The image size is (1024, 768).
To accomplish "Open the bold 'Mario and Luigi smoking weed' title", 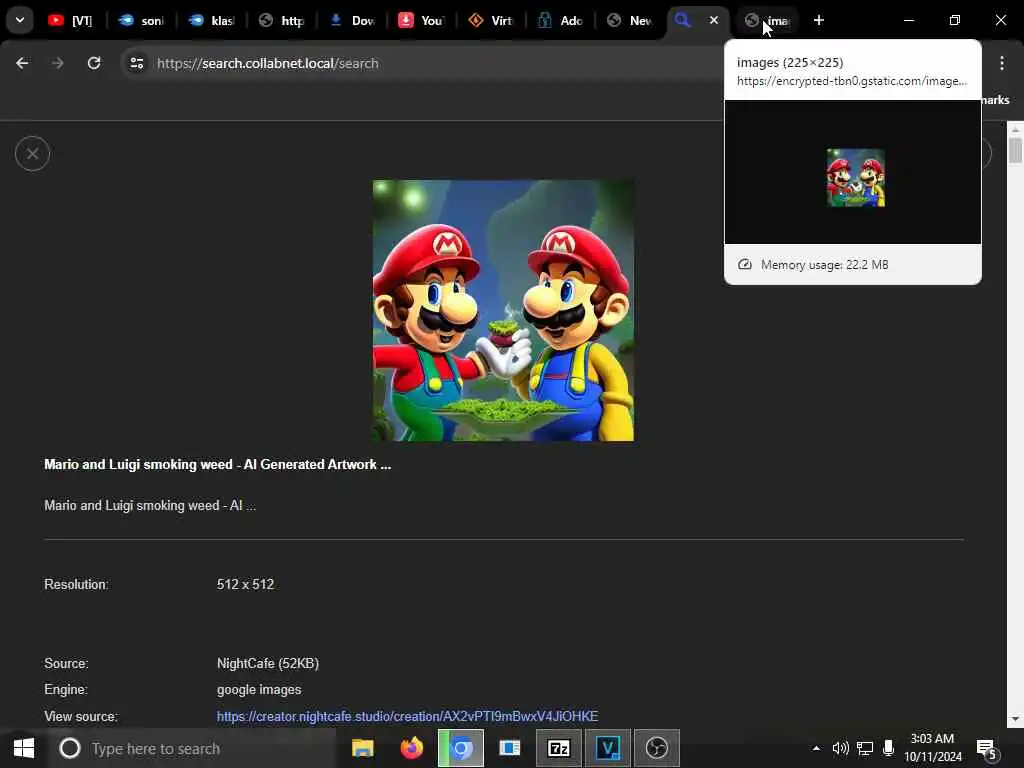I will [217, 464].
